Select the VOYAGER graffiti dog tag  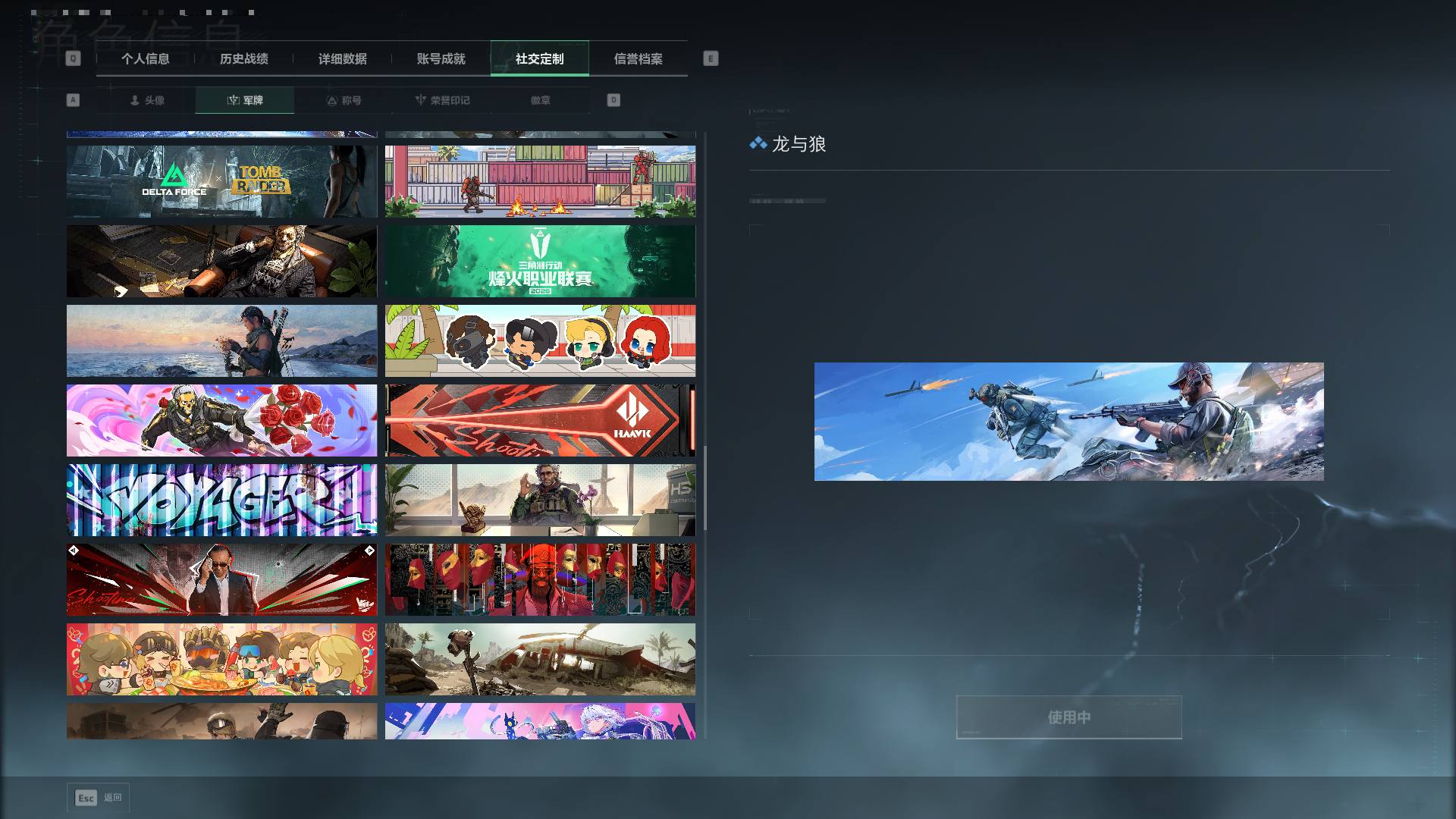tap(221, 500)
